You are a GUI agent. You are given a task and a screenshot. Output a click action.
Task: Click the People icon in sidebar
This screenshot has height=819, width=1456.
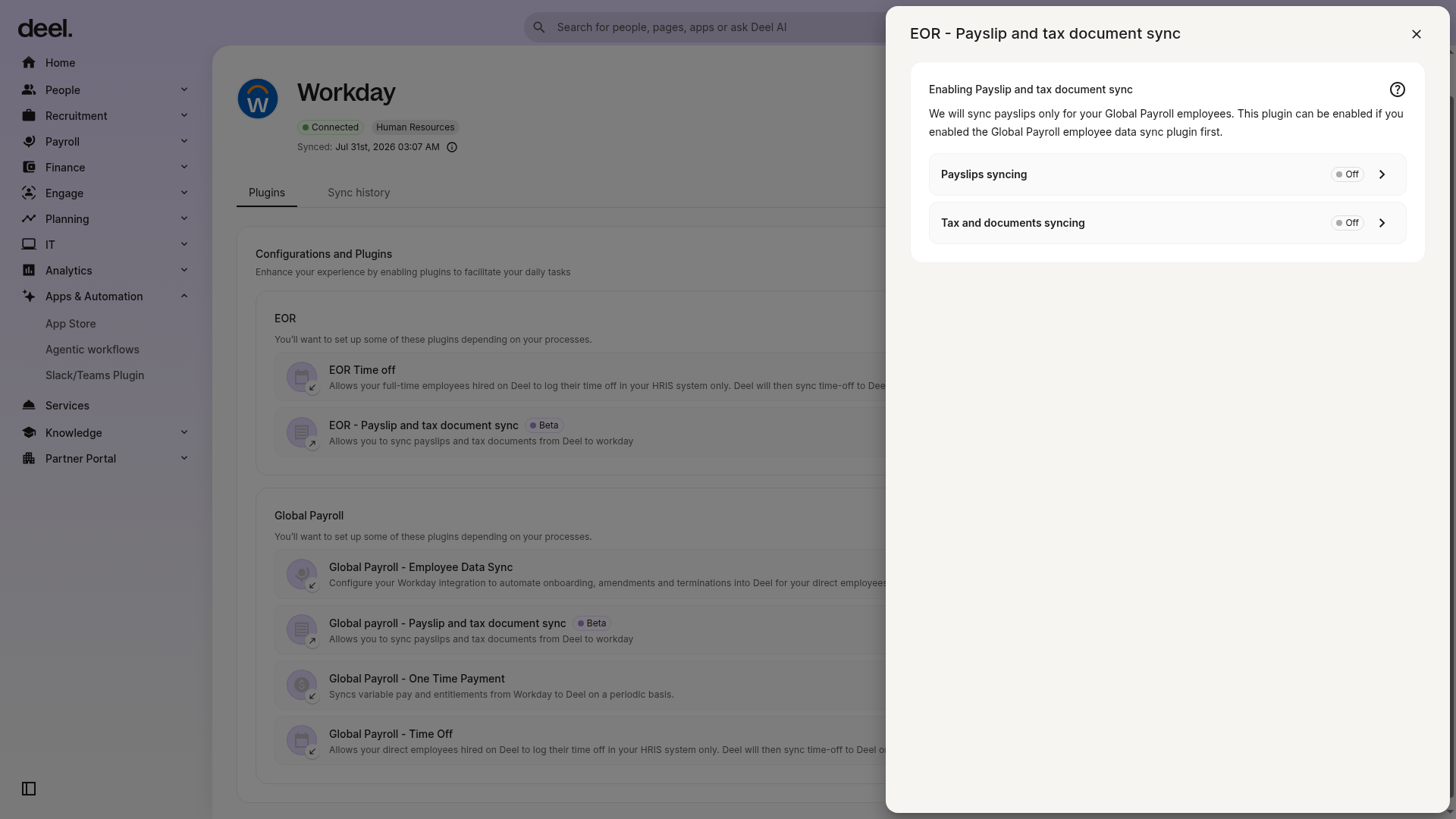(29, 90)
